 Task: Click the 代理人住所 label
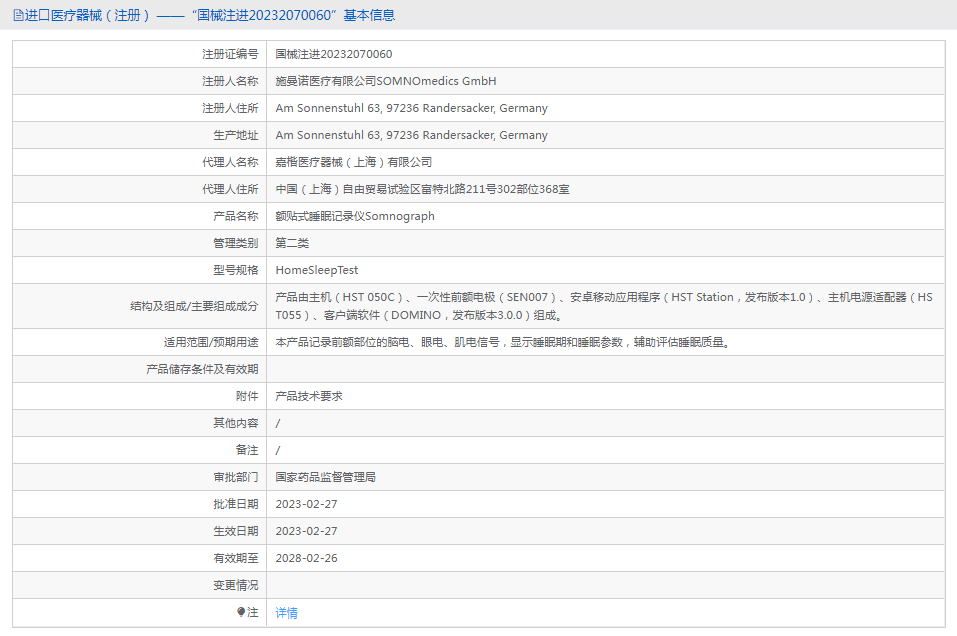click(x=230, y=189)
